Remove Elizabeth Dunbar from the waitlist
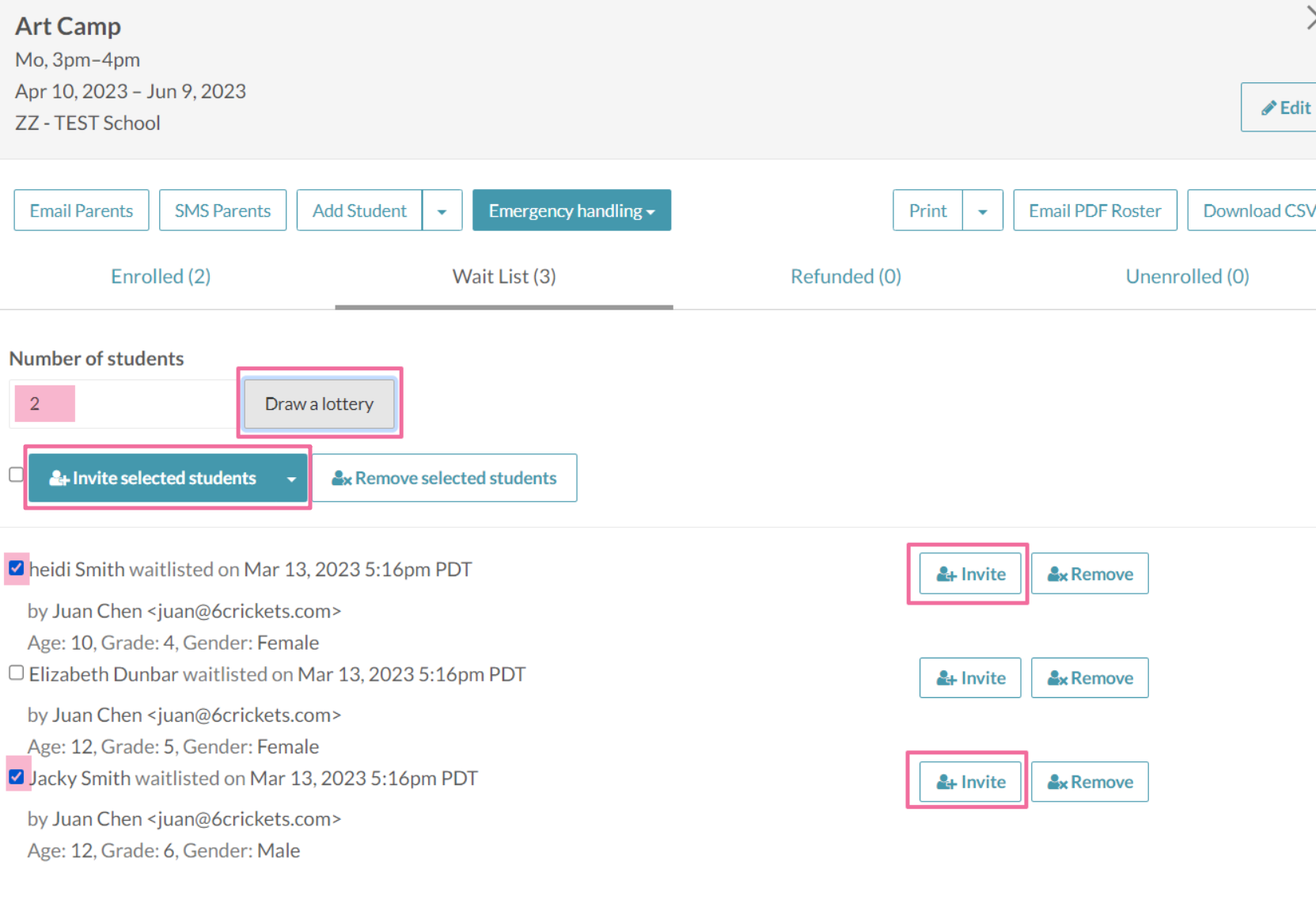 [x=1090, y=678]
